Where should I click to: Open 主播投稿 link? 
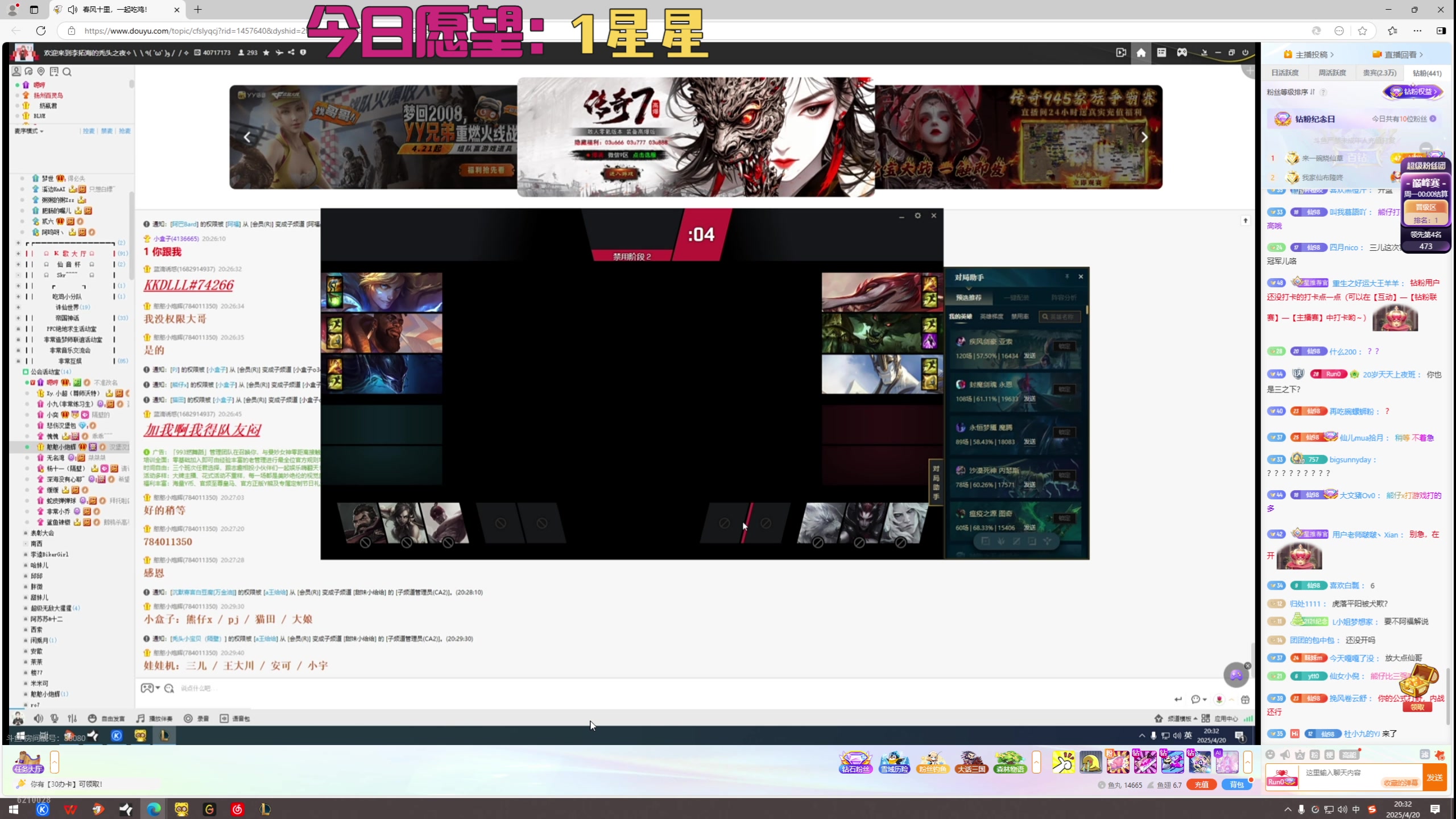pos(1308,55)
